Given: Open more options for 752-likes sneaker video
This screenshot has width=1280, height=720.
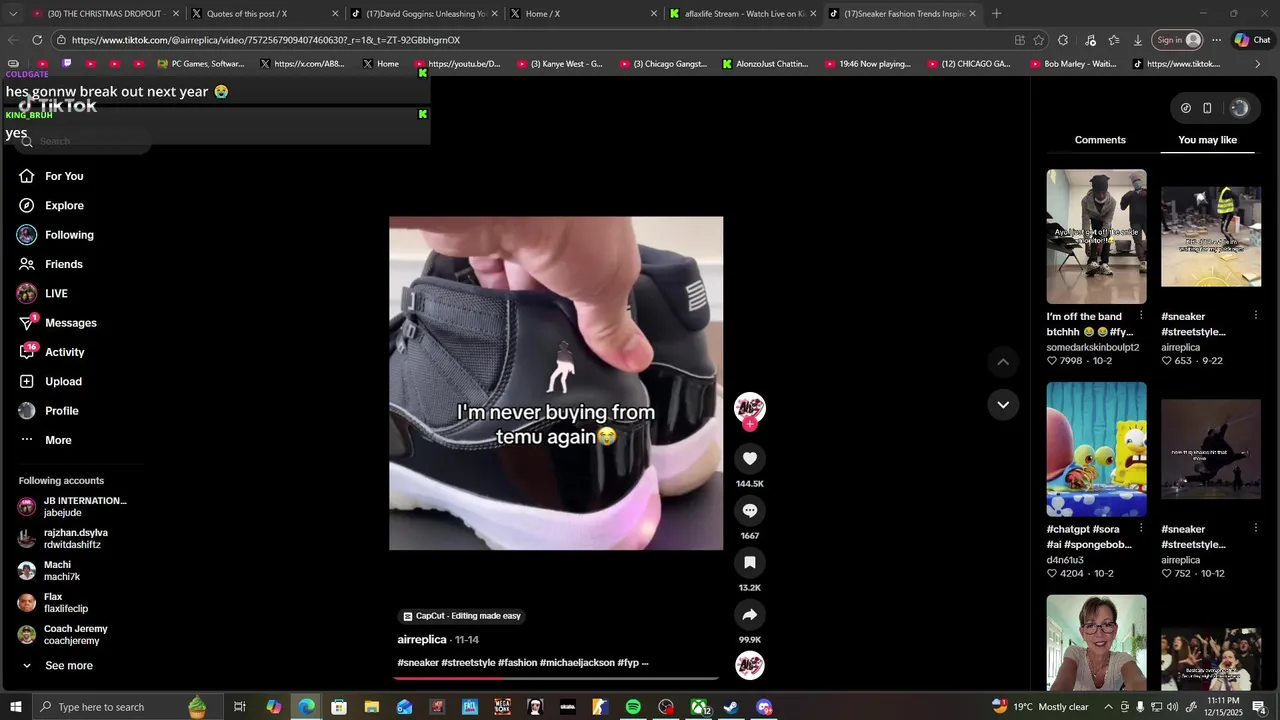Looking at the screenshot, I should (1256, 528).
